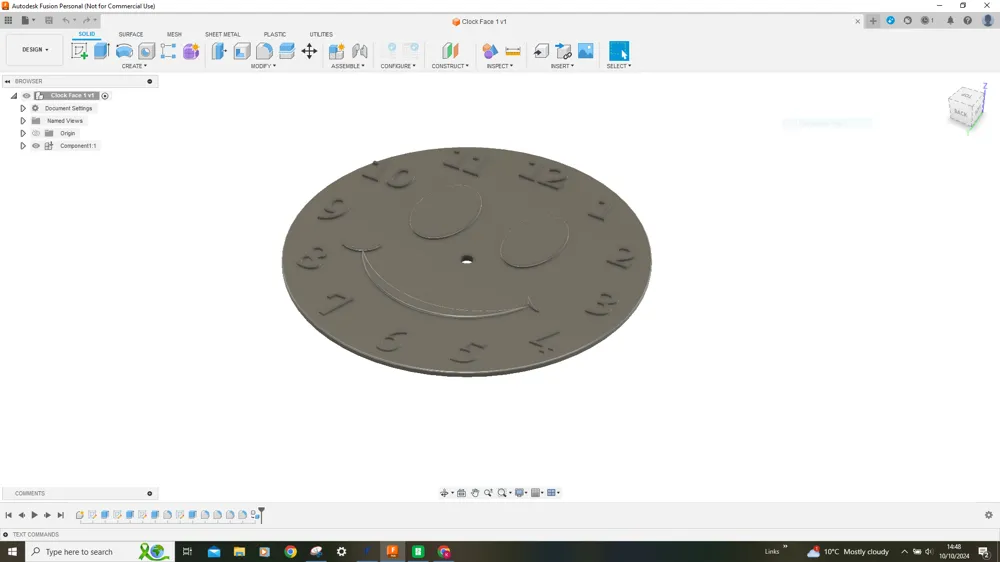The width and height of the screenshot is (1000, 562).
Task: Click the timeline end marker
Action: (261, 515)
